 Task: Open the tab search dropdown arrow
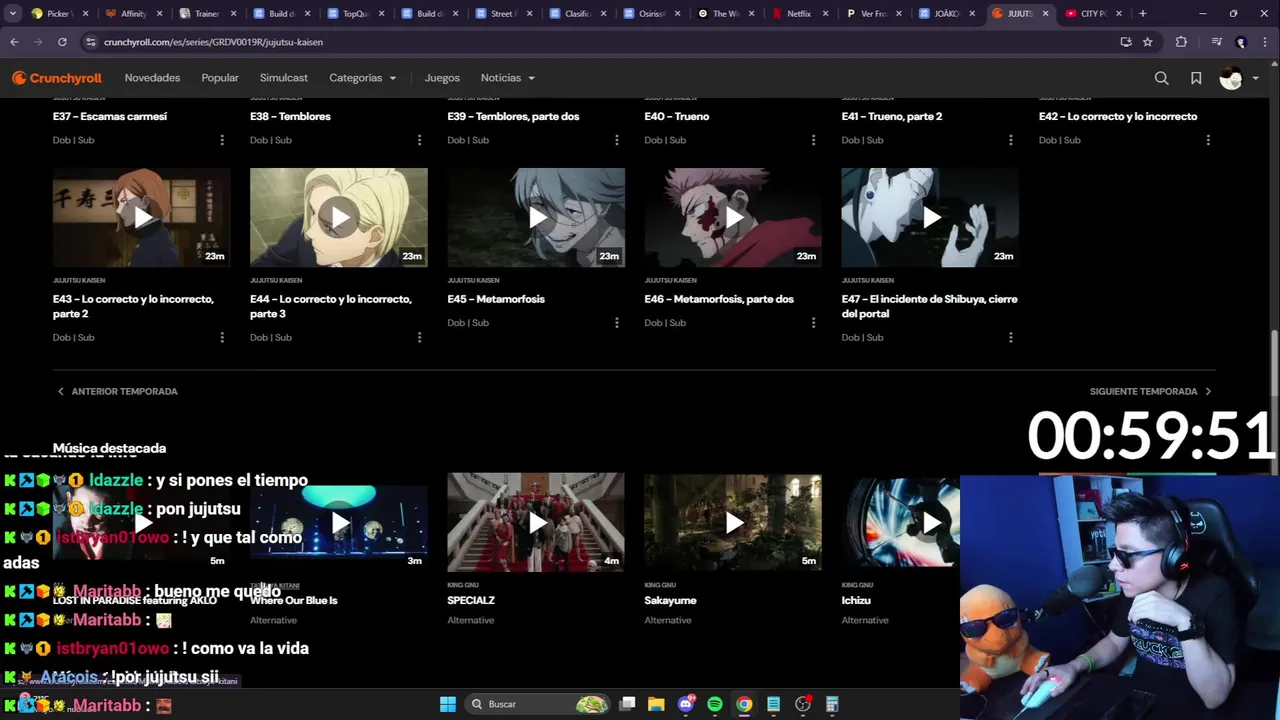13,14
